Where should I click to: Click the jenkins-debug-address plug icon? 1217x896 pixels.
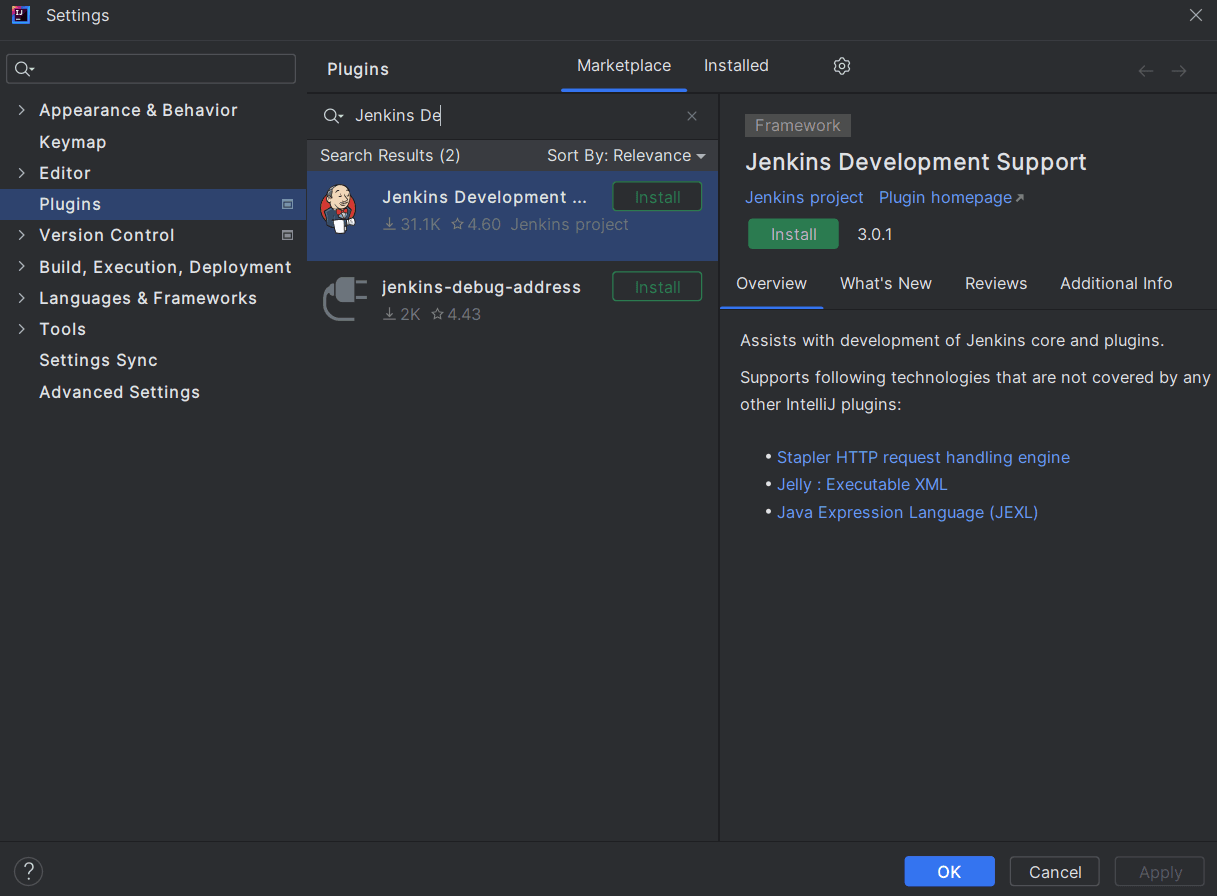(x=345, y=299)
